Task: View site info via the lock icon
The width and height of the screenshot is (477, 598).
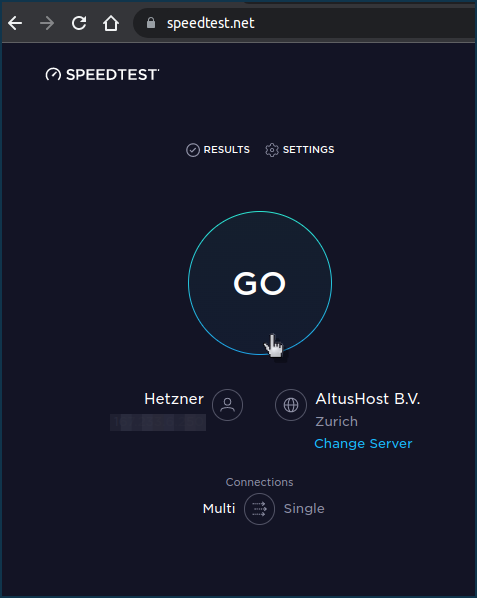Action: [x=151, y=23]
